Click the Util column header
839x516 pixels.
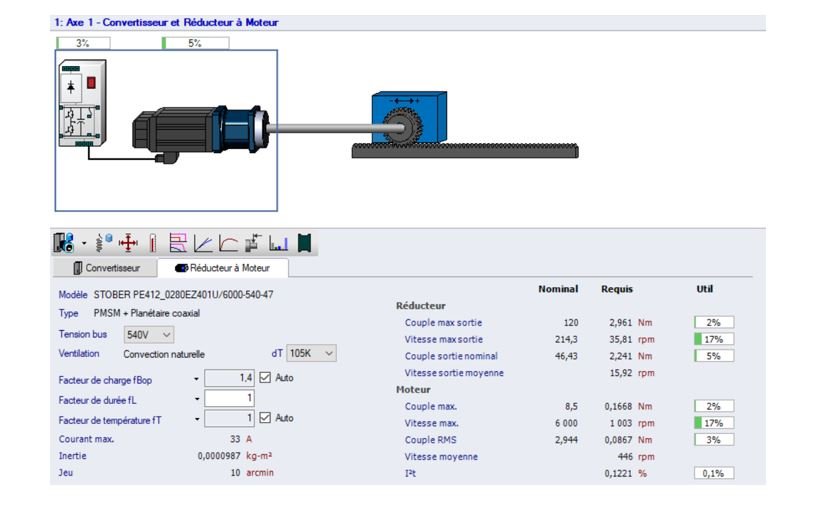tap(704, 289)
